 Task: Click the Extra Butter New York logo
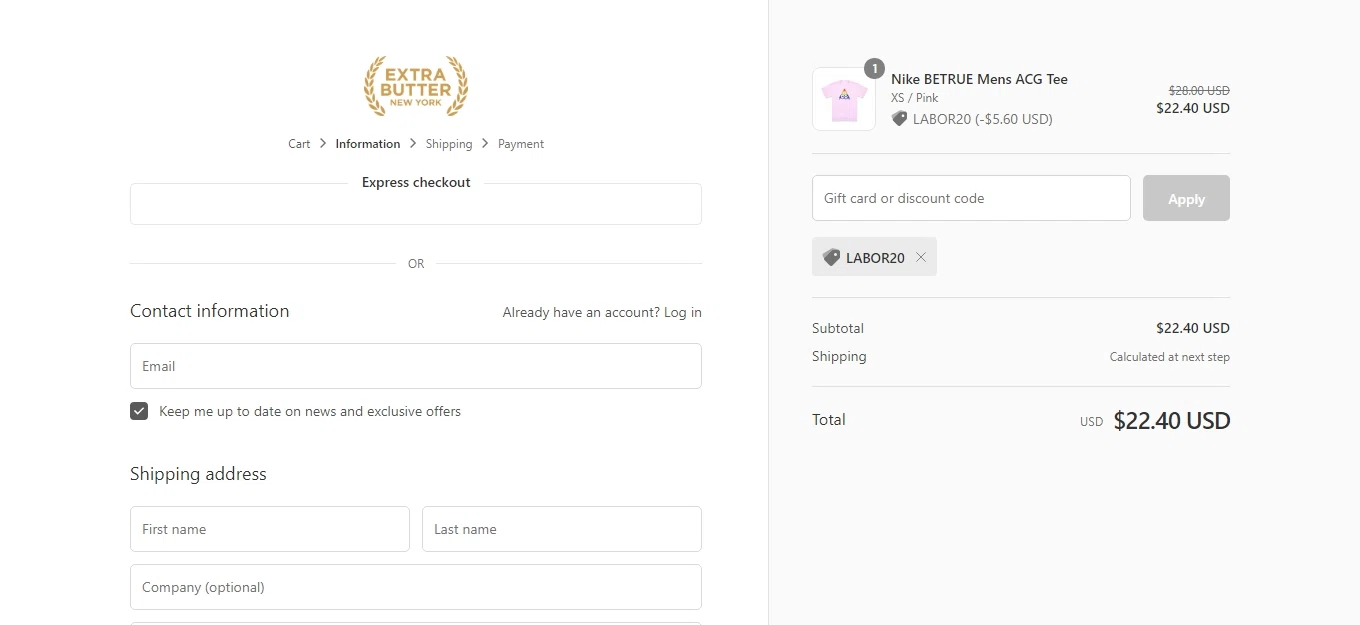[x=416, y=86]
